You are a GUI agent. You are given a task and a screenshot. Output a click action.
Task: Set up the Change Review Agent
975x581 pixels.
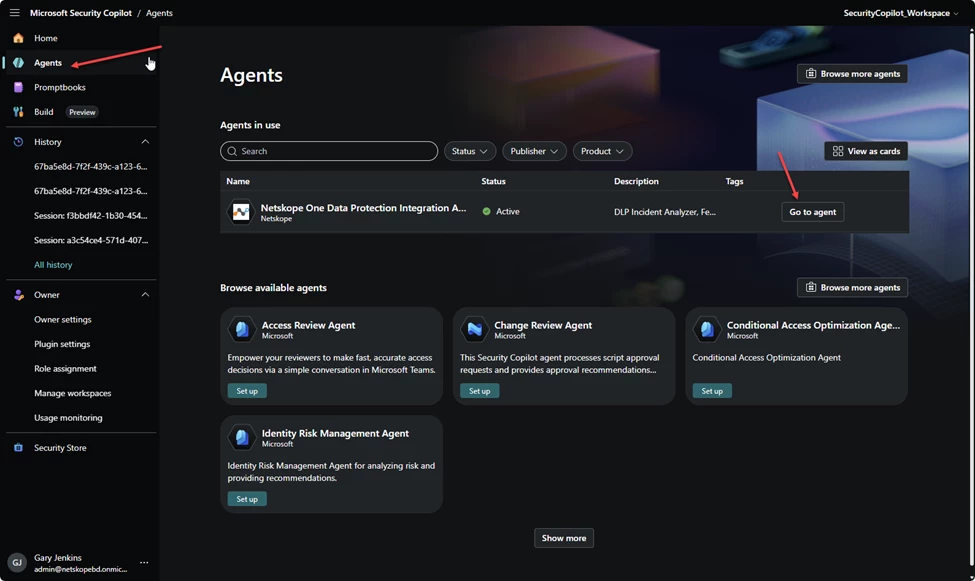tap(479, 391)
